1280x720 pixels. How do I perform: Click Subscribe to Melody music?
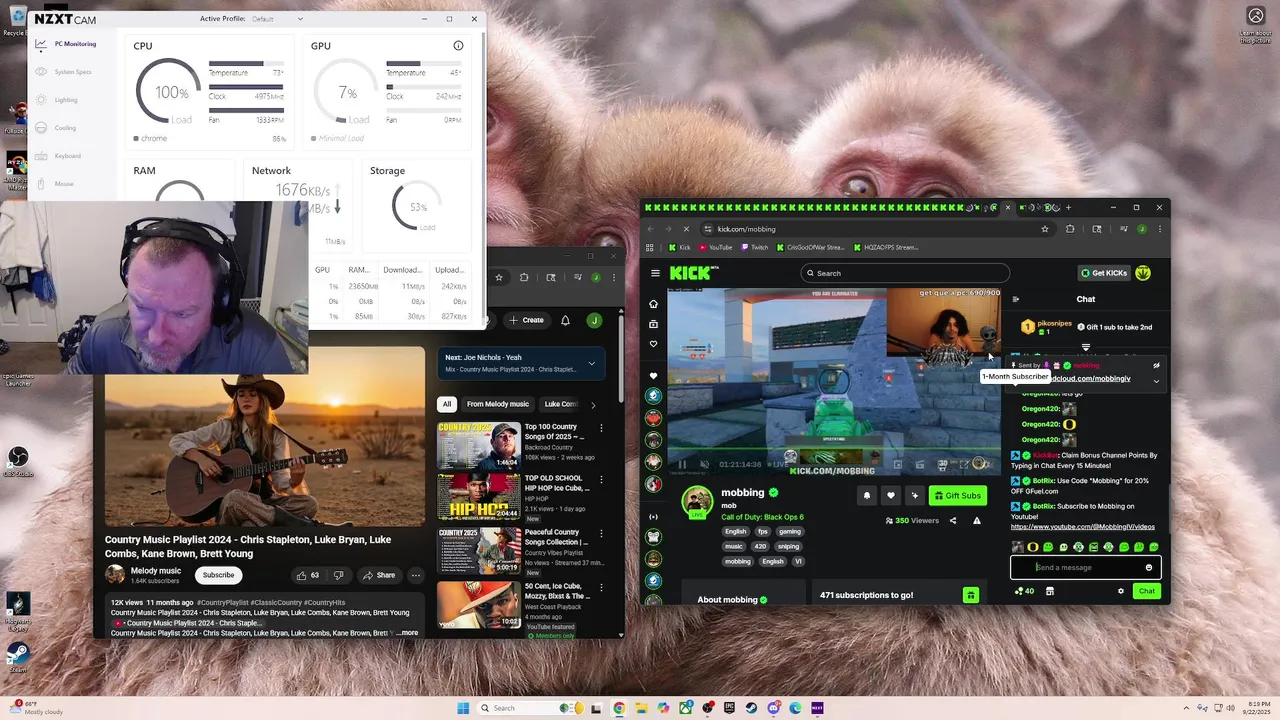218,575
